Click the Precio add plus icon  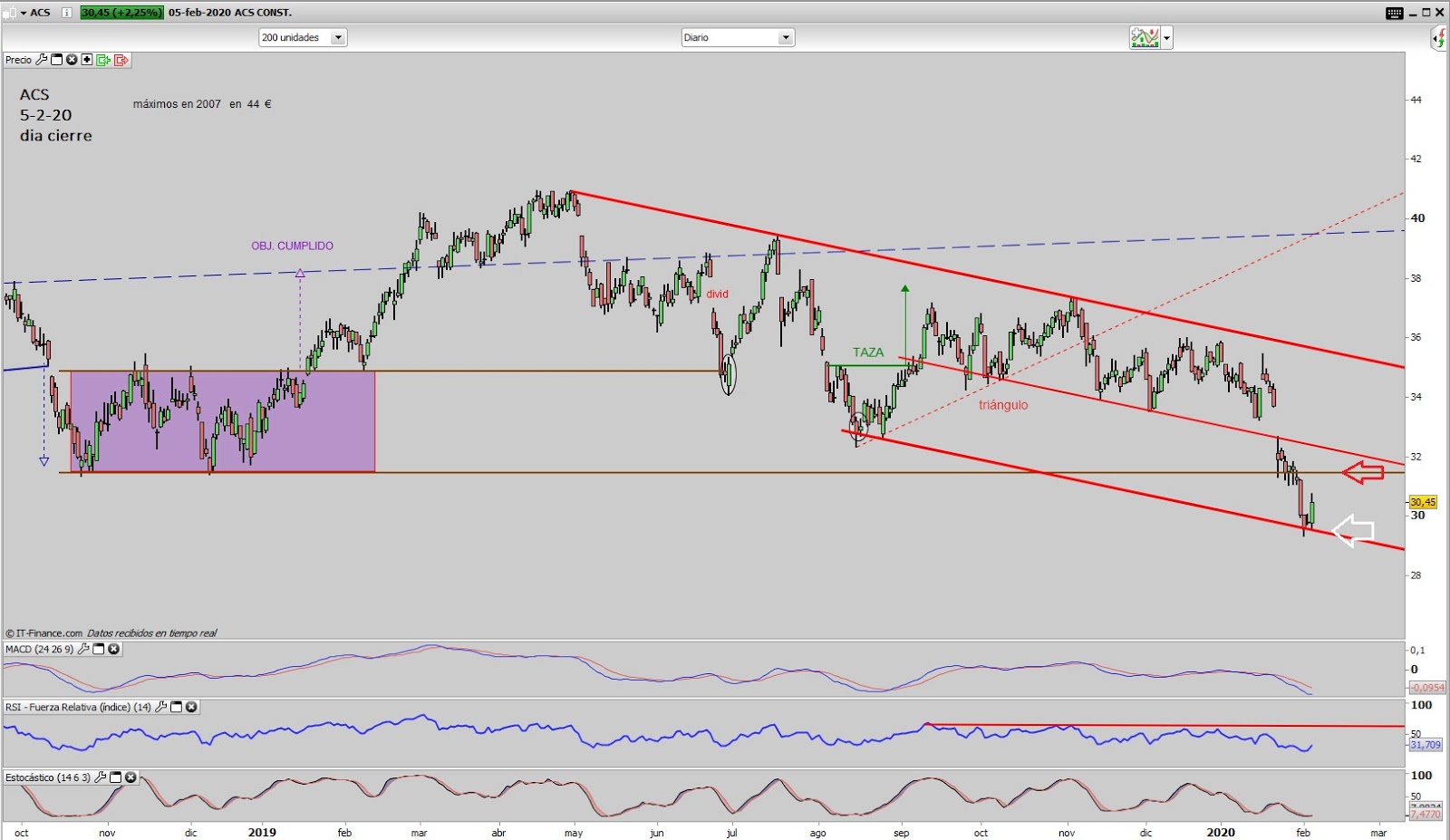click(87, 60)
